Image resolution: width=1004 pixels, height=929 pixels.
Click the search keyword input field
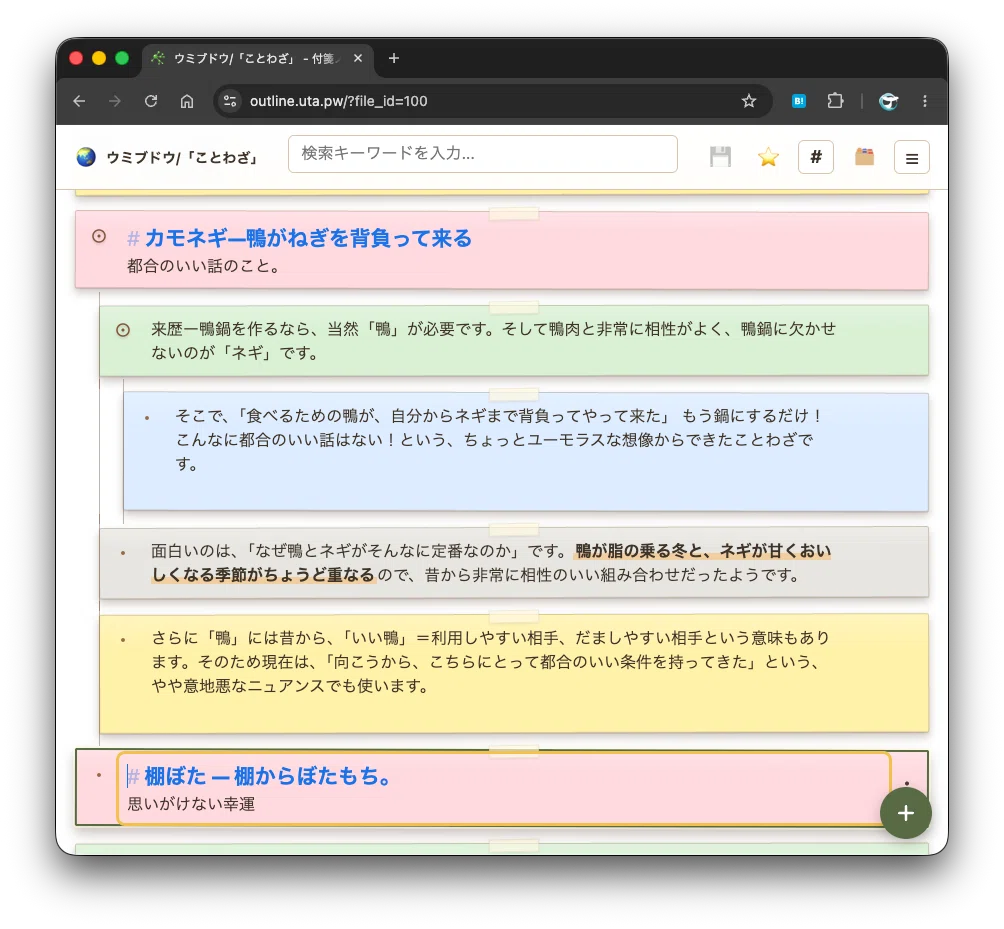click(x=483, y=154)
